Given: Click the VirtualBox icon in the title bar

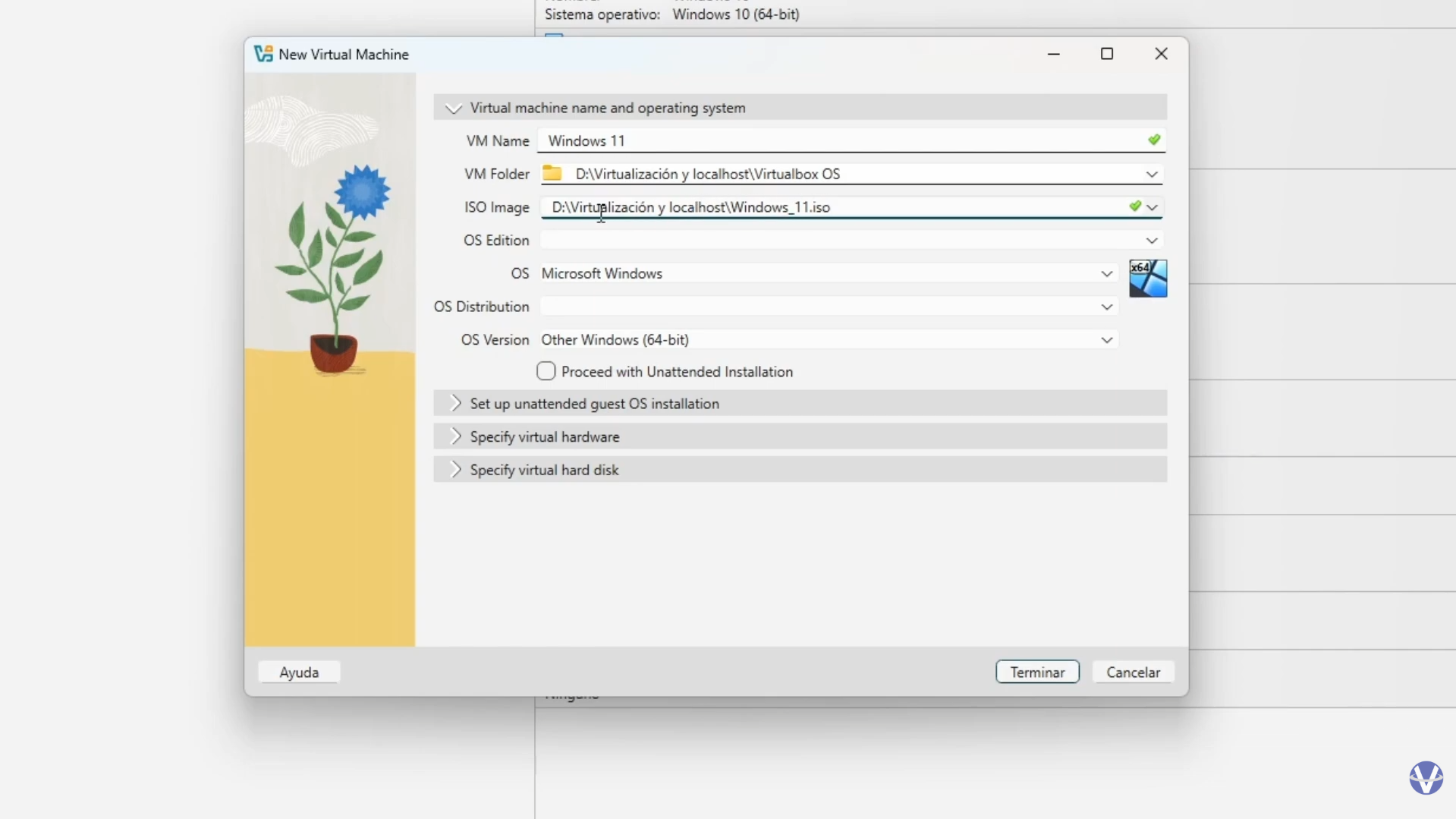Looking at the screenshot, I should [263, 54].
